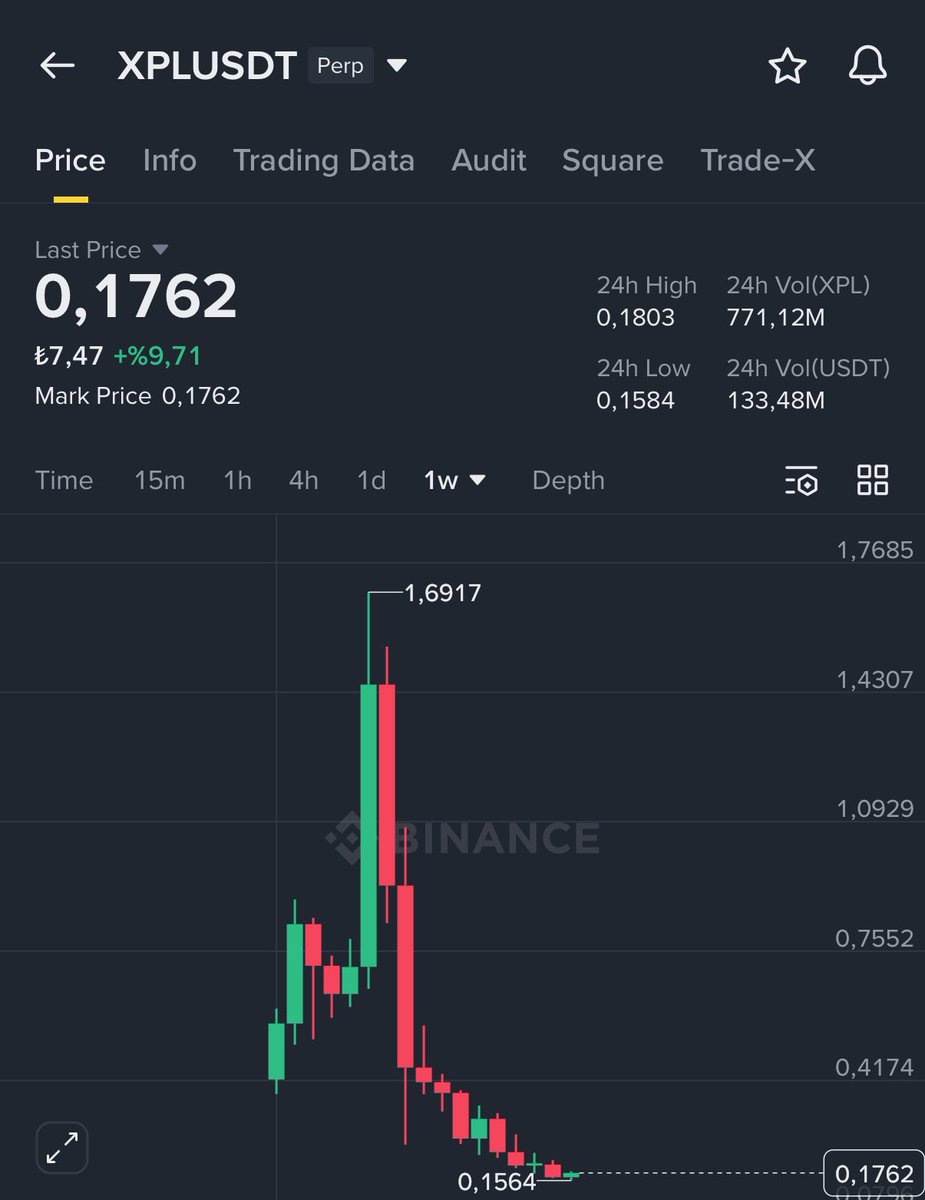925x1200 pixels.
Task: Tap the ₺7,47 converted price
Action: [69, 356]
